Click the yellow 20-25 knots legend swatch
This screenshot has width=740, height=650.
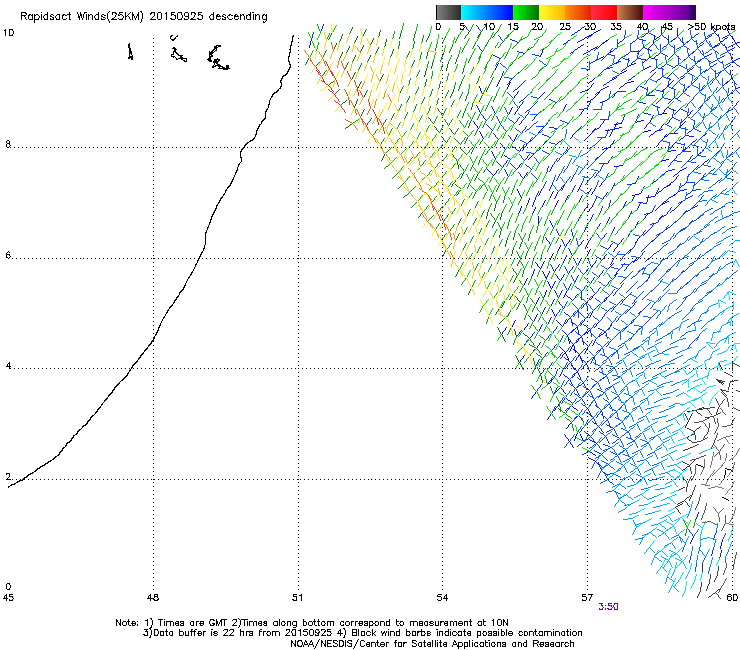tap(552, 12)
